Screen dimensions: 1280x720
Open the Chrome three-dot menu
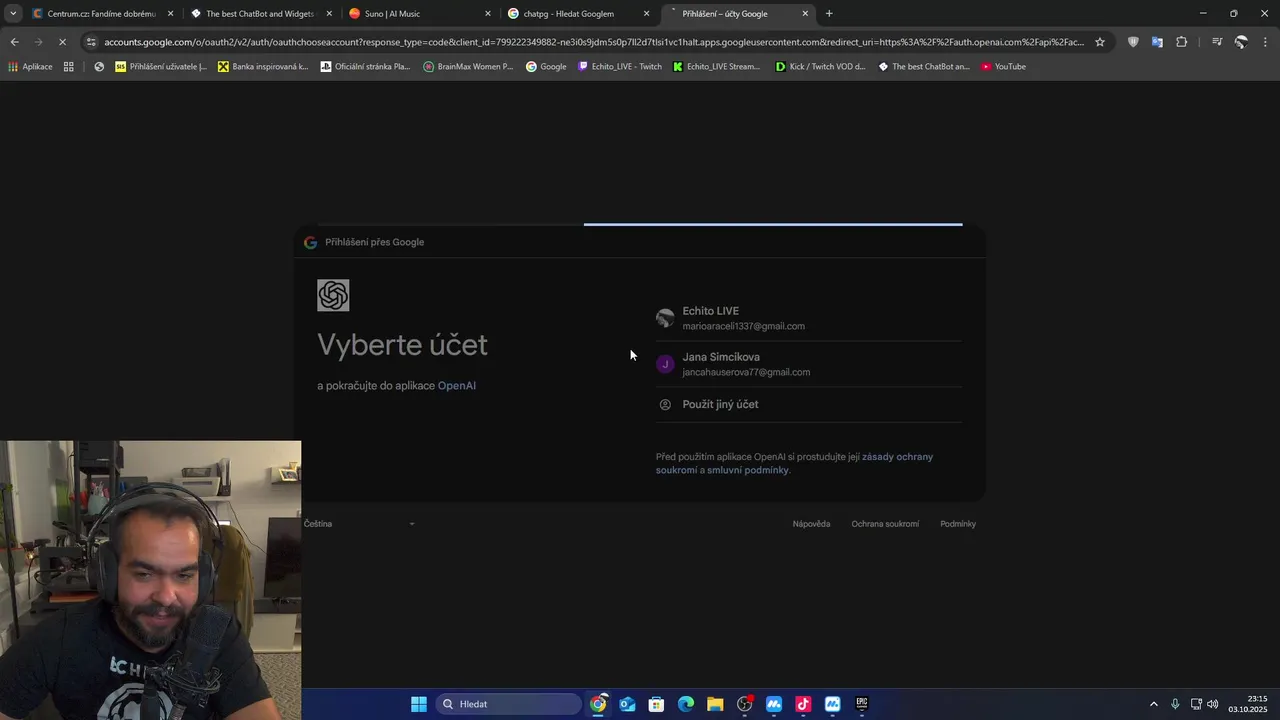[1266, 42]
